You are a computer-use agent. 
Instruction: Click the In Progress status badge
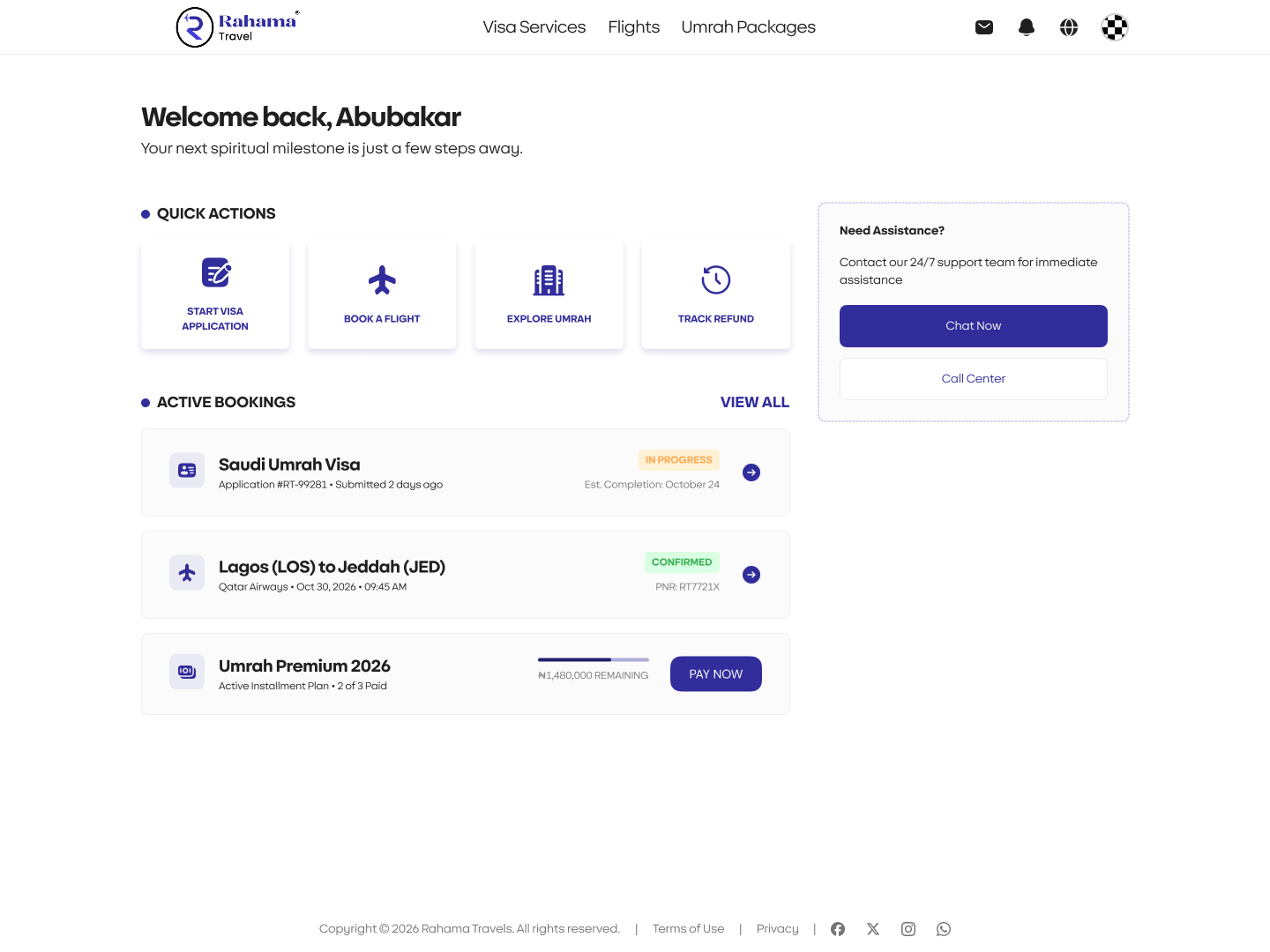(679, 460)
